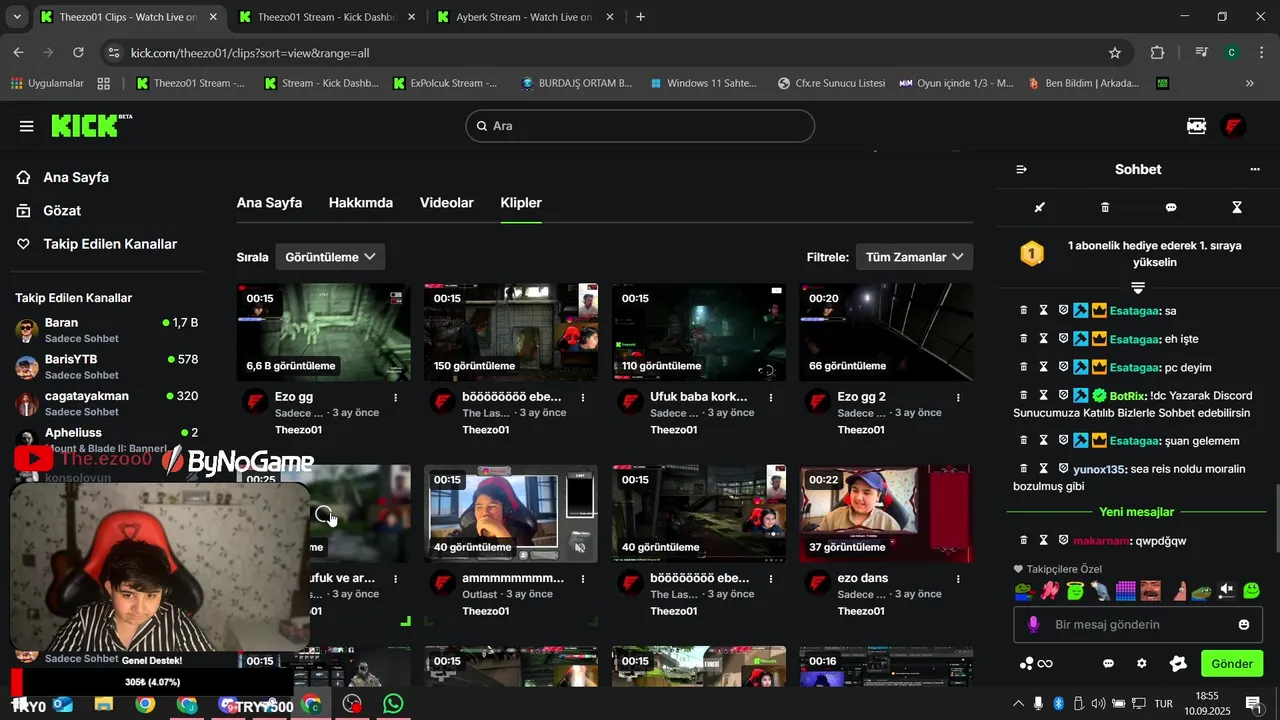Open the Sohbet three-dot options menu

1255,170
